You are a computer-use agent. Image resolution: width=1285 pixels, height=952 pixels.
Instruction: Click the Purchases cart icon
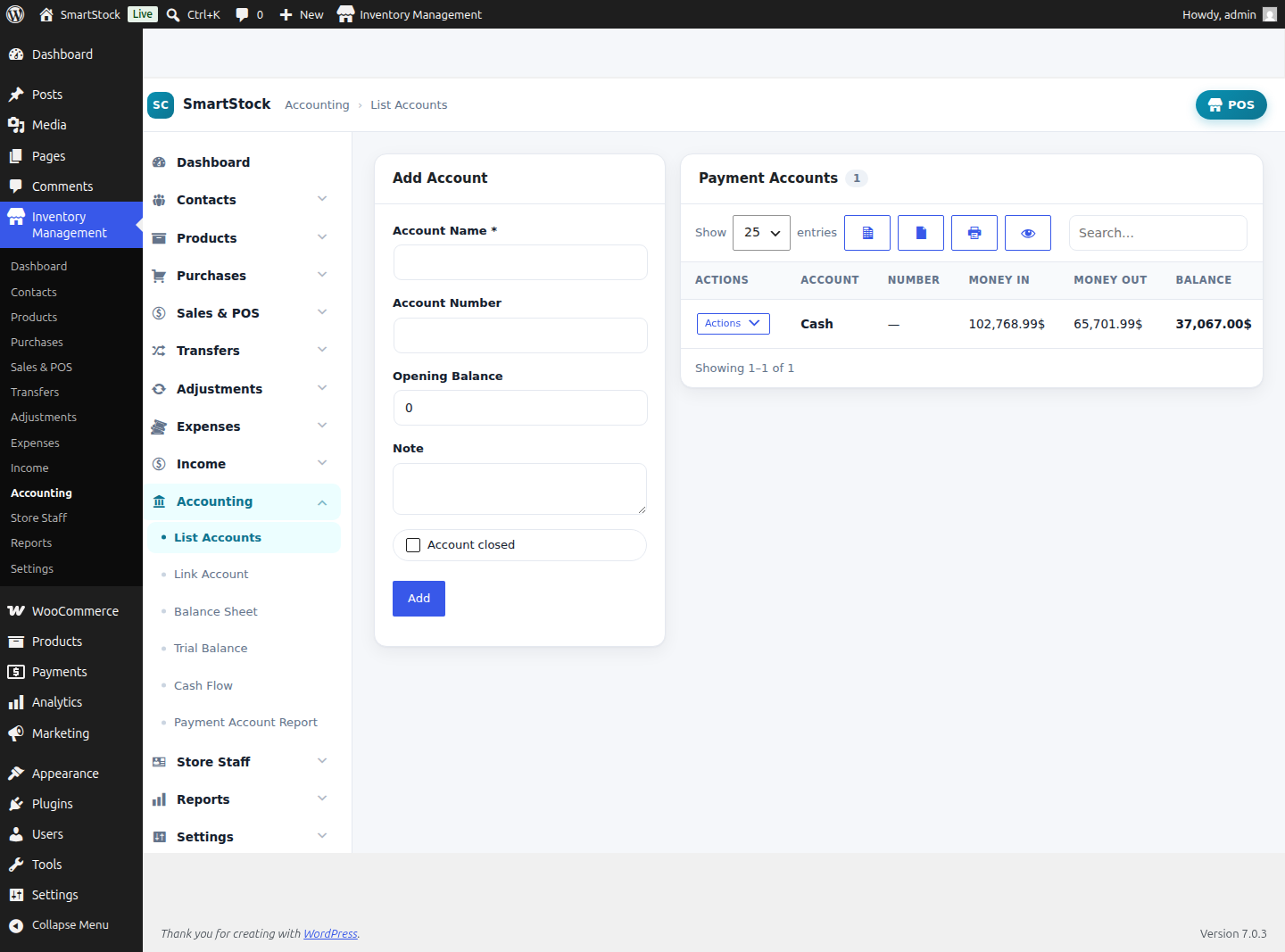click(x=159, y=276)
